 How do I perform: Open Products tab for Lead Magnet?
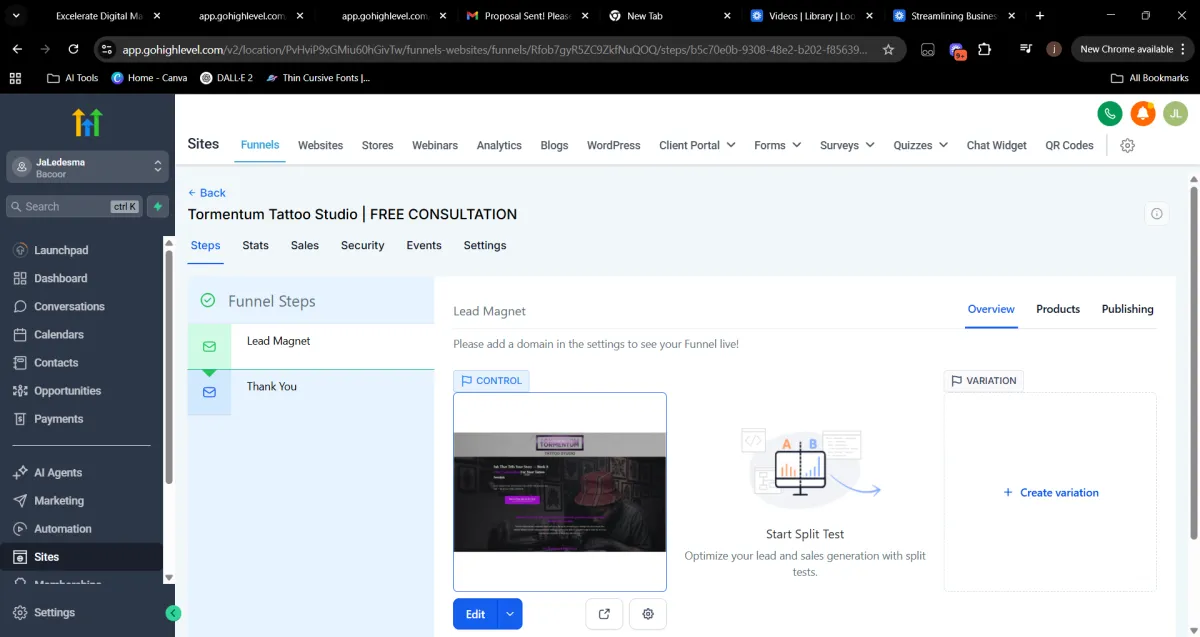point(1058,309)
